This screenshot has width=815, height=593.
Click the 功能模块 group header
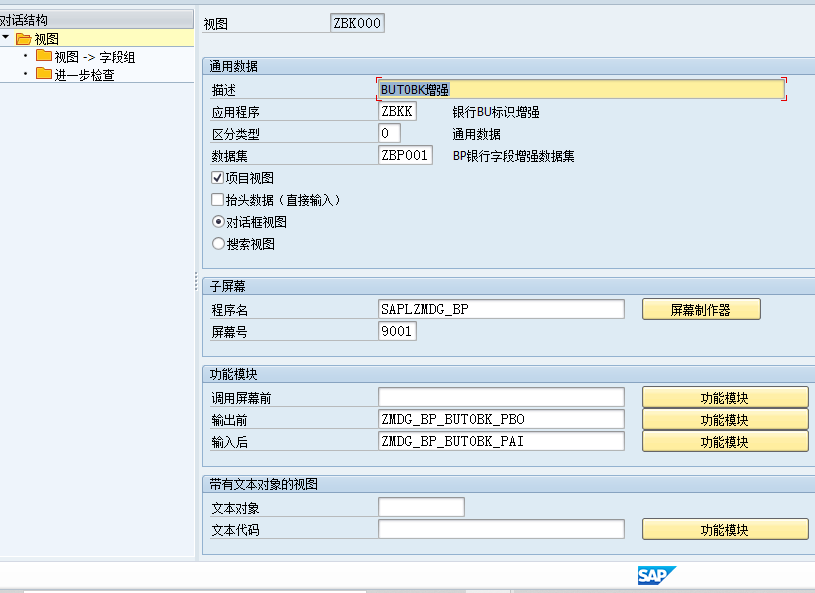pyautogui.click(x=508, y=374)
